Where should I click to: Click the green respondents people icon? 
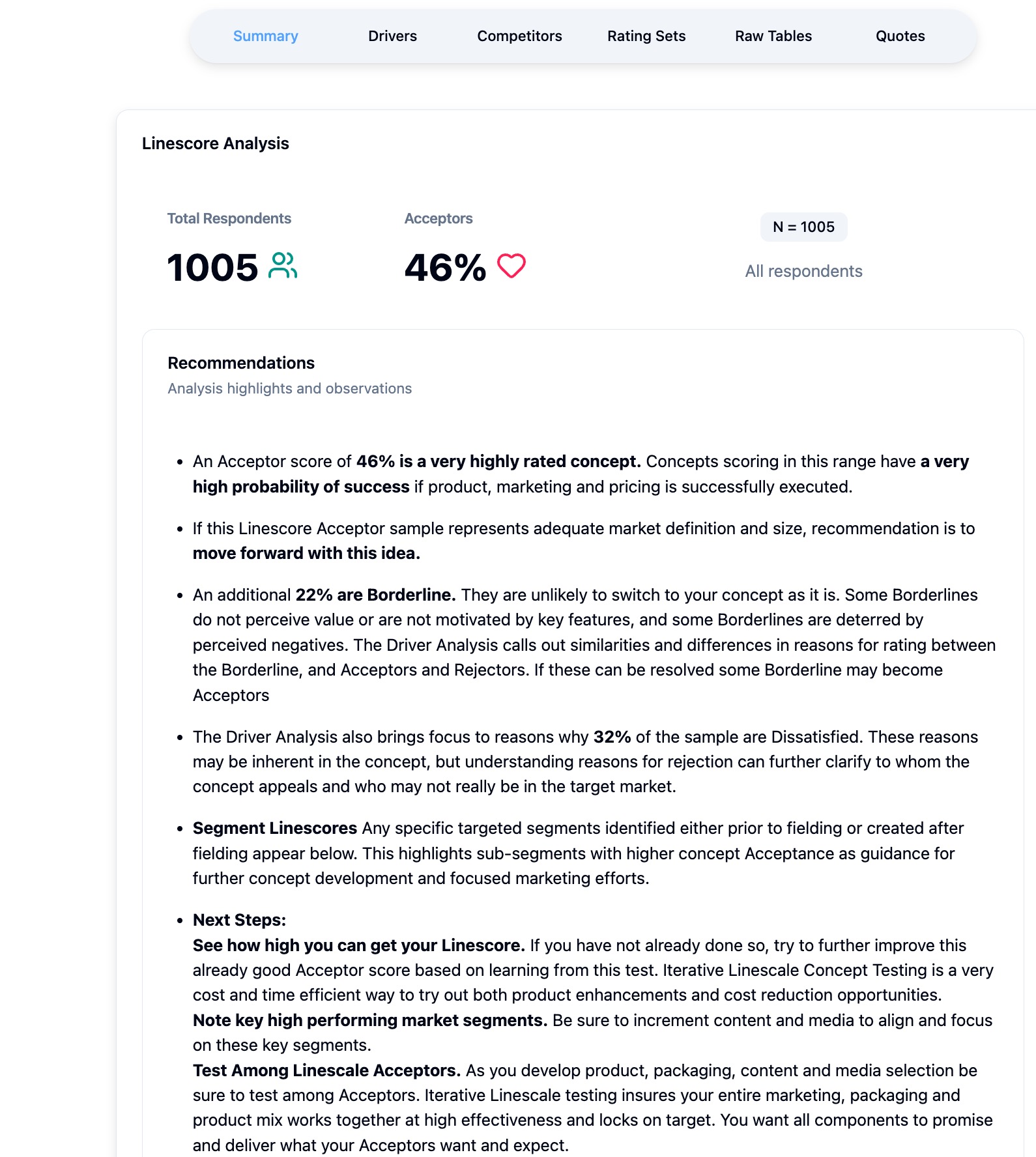pos(283,264)
